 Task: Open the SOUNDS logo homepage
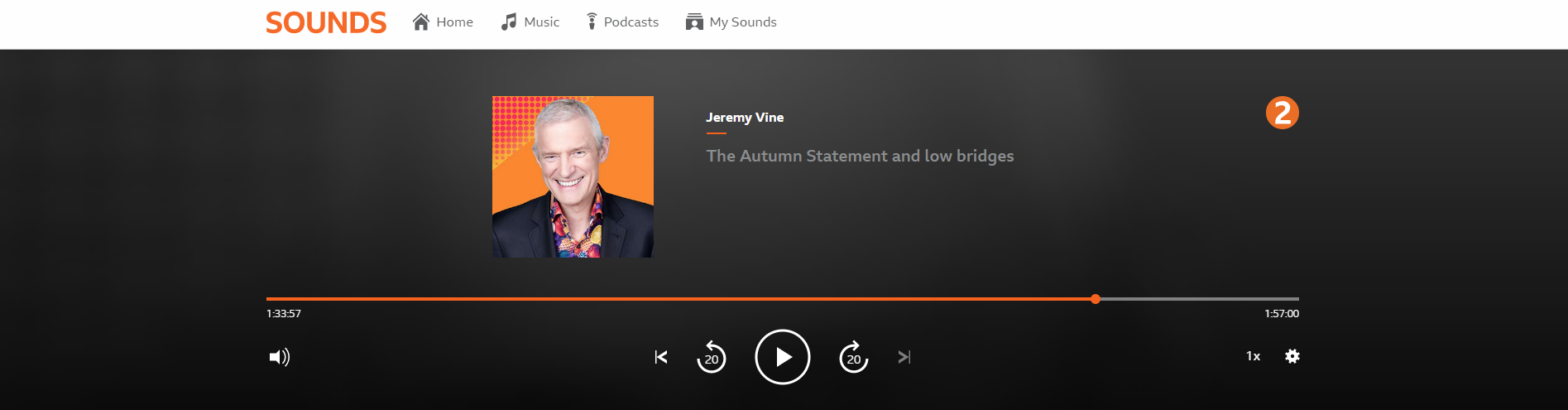[x=326, y=22]
